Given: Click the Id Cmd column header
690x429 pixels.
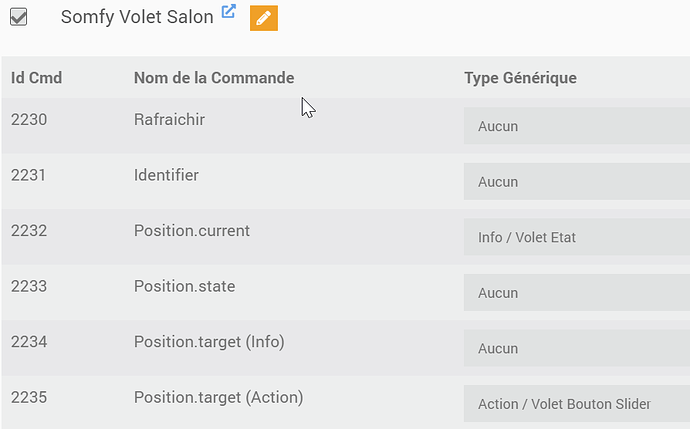Looking at the screenshot, I should [x=37, y=78].
